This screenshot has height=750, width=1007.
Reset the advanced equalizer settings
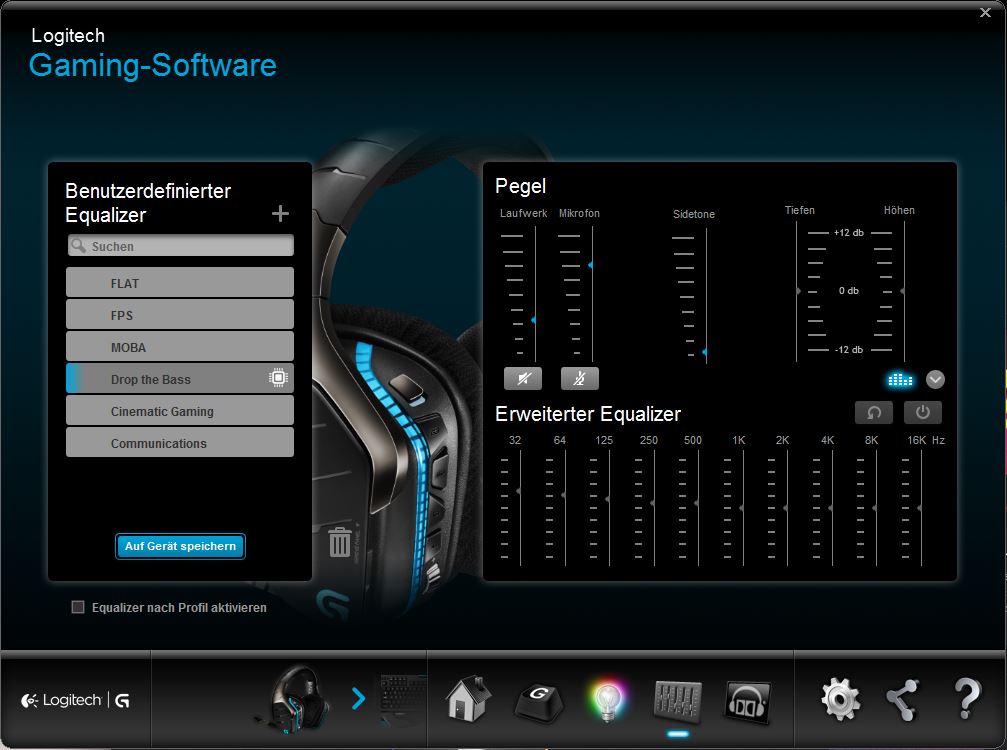874,412
